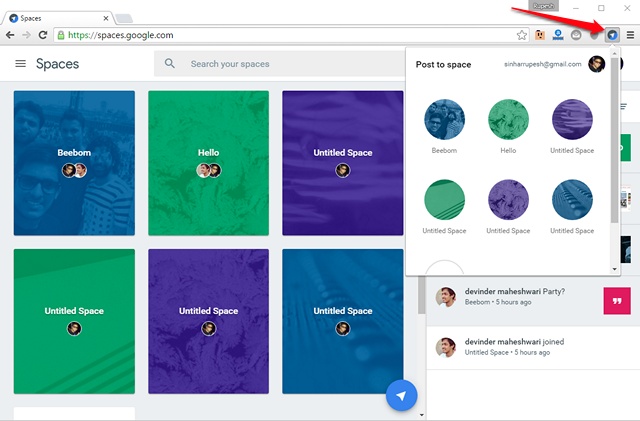The height and width of the screenshot is (421, 640).
Task: Reload the page with refresh icon
Action: (x=42, y=35)
